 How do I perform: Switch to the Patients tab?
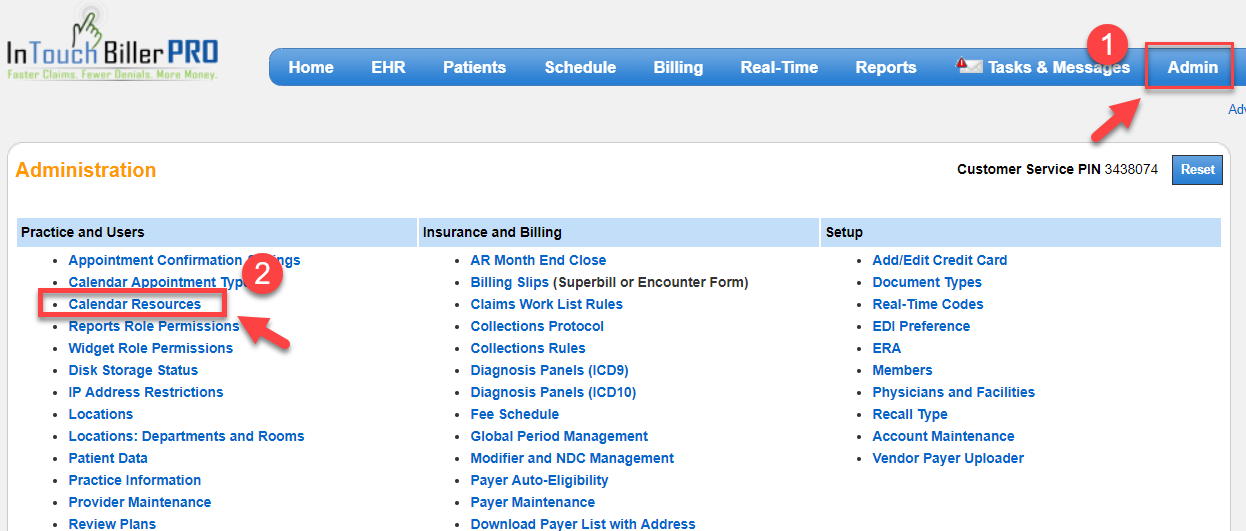[x=474, y=68]
